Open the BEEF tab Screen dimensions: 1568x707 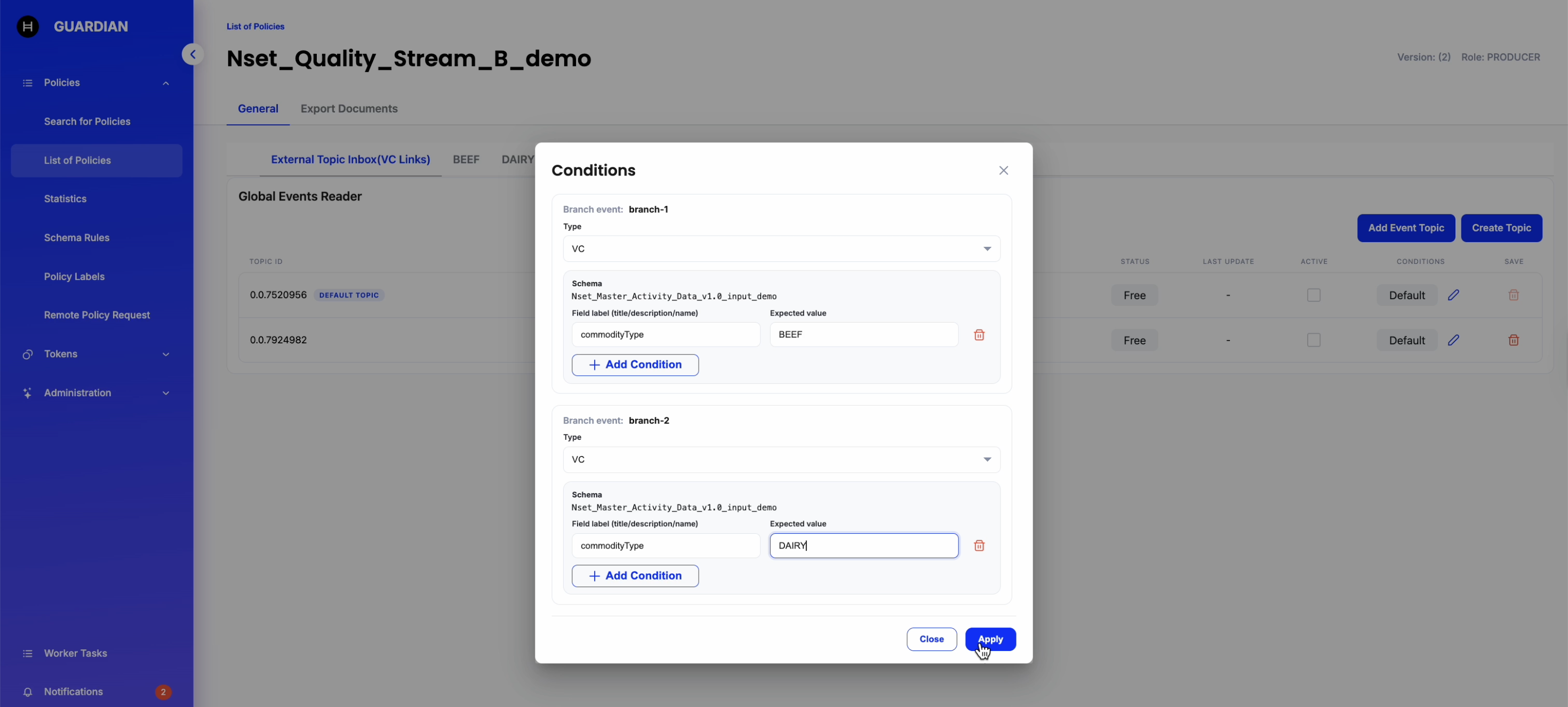(x=466, y=159)
